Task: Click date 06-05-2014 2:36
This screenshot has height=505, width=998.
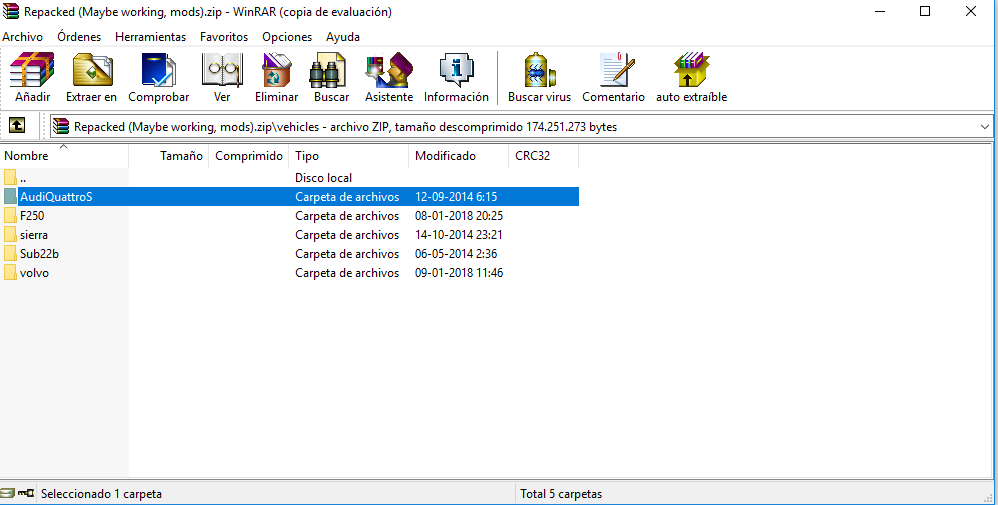Action: (456, 254)
